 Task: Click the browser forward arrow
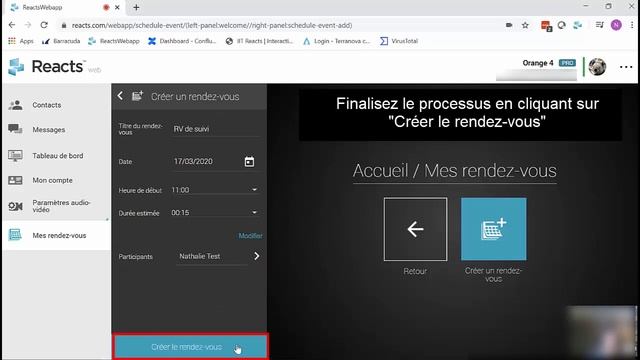[x=28, y=25]
